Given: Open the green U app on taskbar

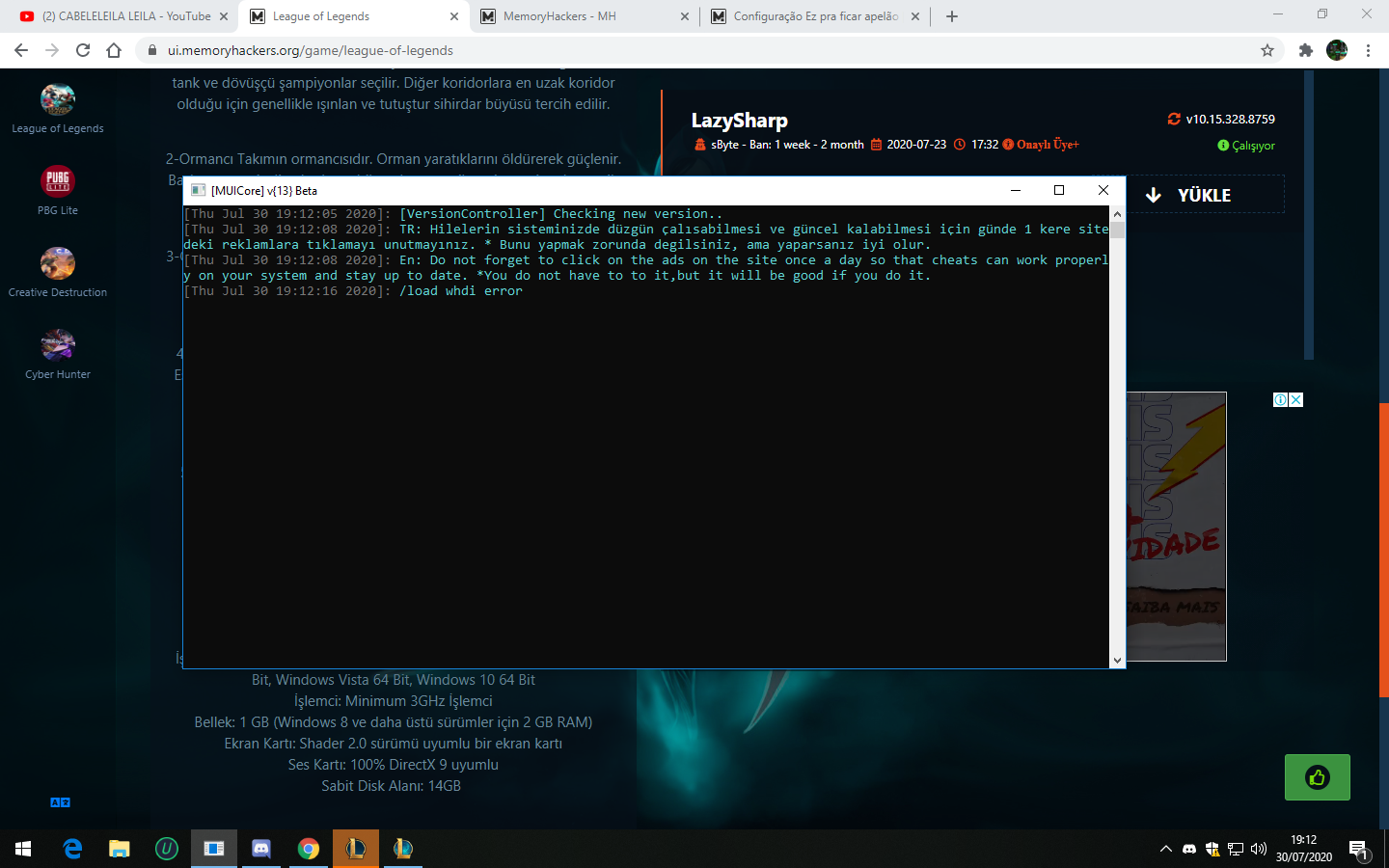Looking at the screenshot, I should click(x=167, y=849).
